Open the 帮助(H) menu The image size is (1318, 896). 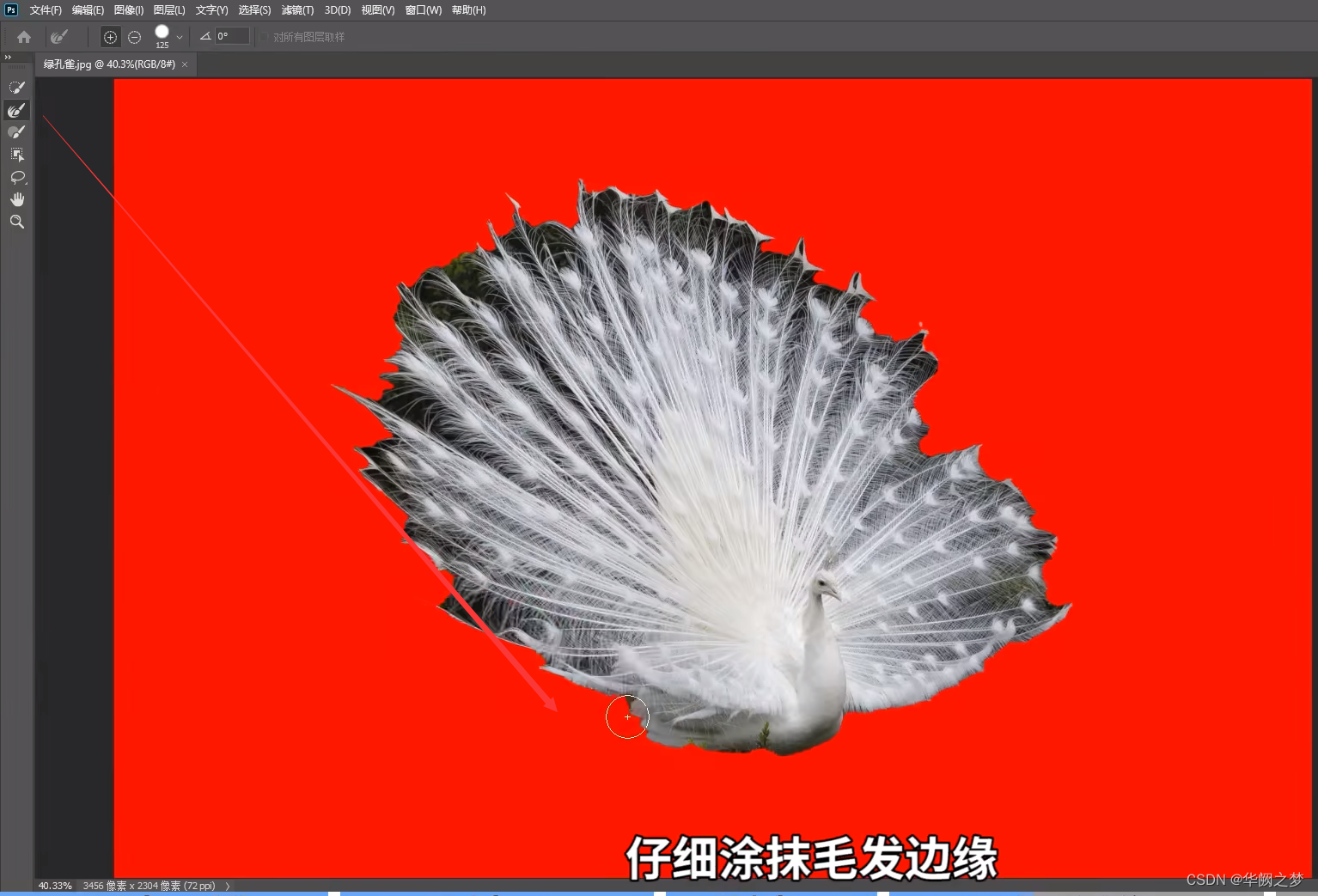pos(468,10)
